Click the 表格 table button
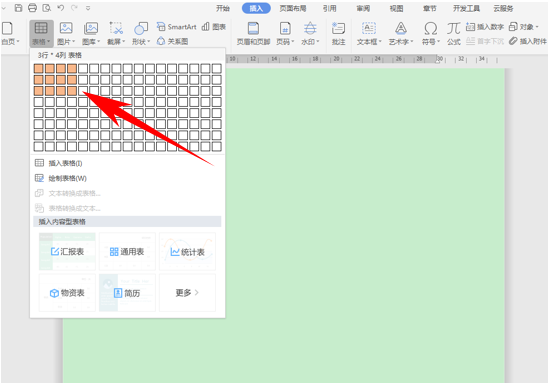The width and height of the screenshot is (548, 383). 41,33
